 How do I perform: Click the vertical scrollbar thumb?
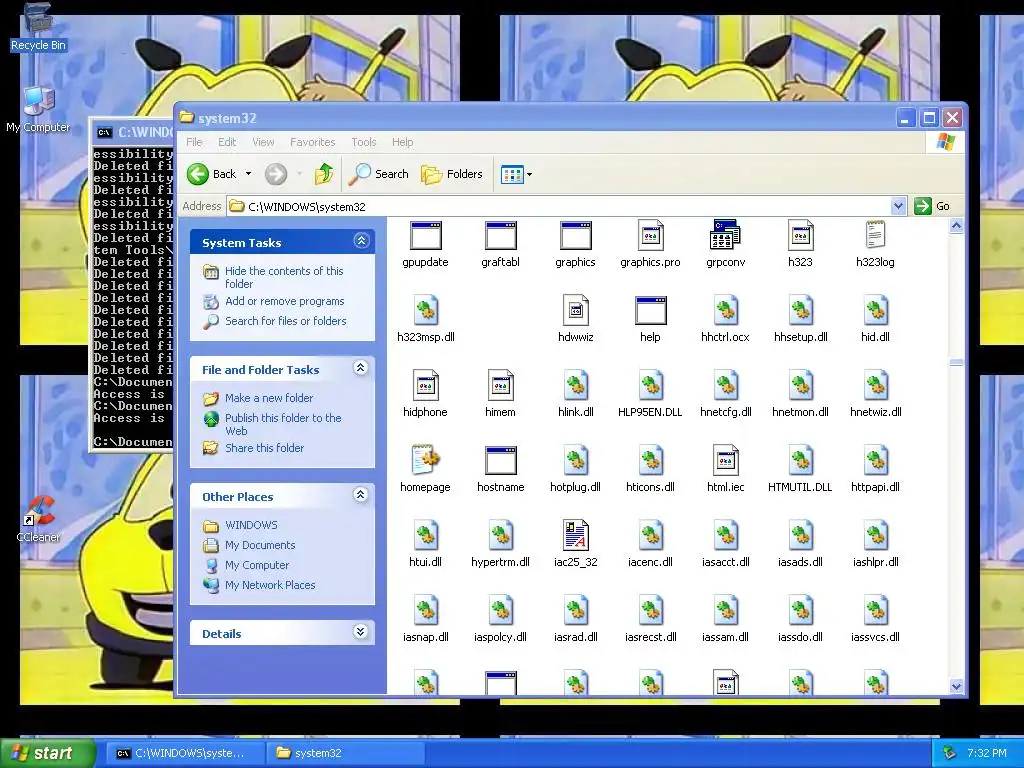tap(956, 362)
